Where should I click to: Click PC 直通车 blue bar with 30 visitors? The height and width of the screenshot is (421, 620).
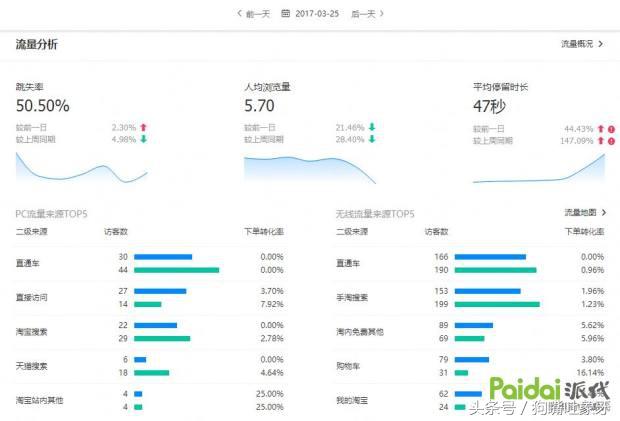tap(163, 257)
